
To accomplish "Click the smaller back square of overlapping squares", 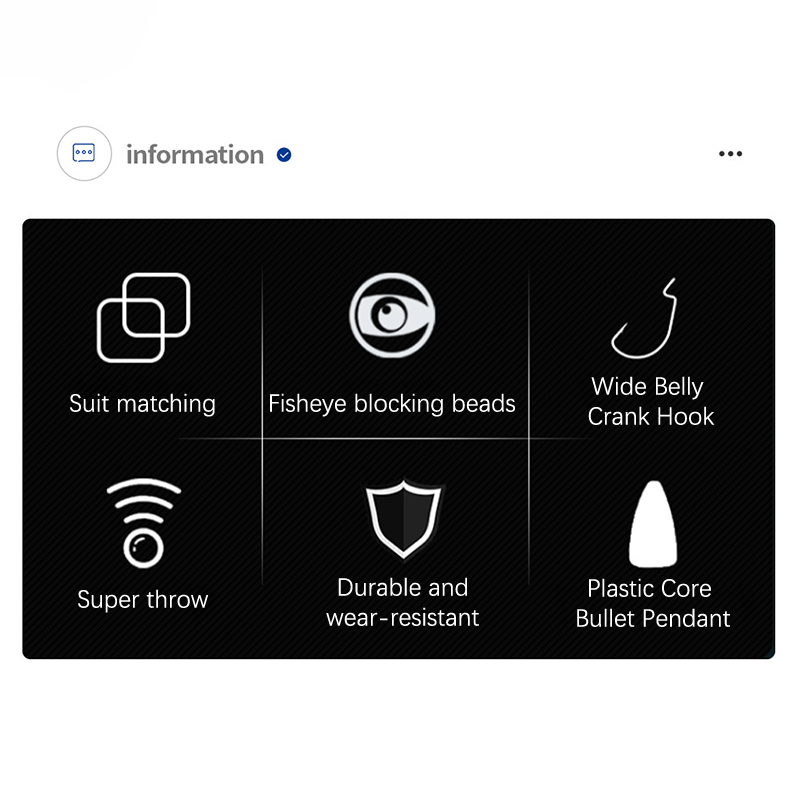I will [157, 305].
